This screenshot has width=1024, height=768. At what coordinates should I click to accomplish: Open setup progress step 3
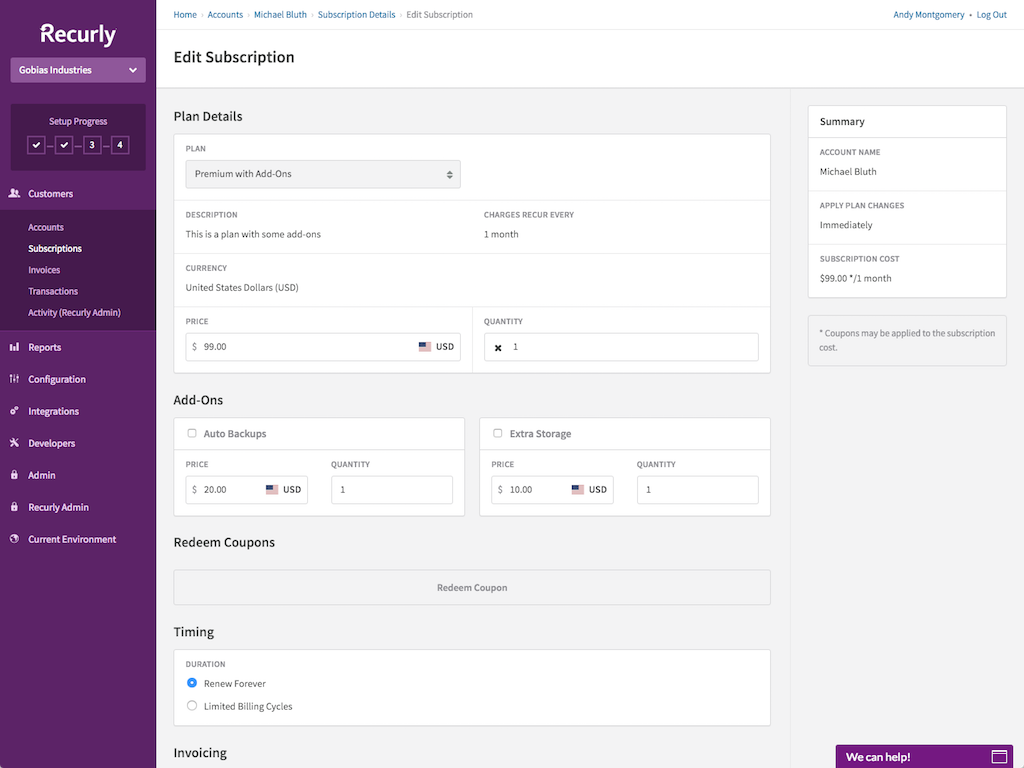pos(92,145)
